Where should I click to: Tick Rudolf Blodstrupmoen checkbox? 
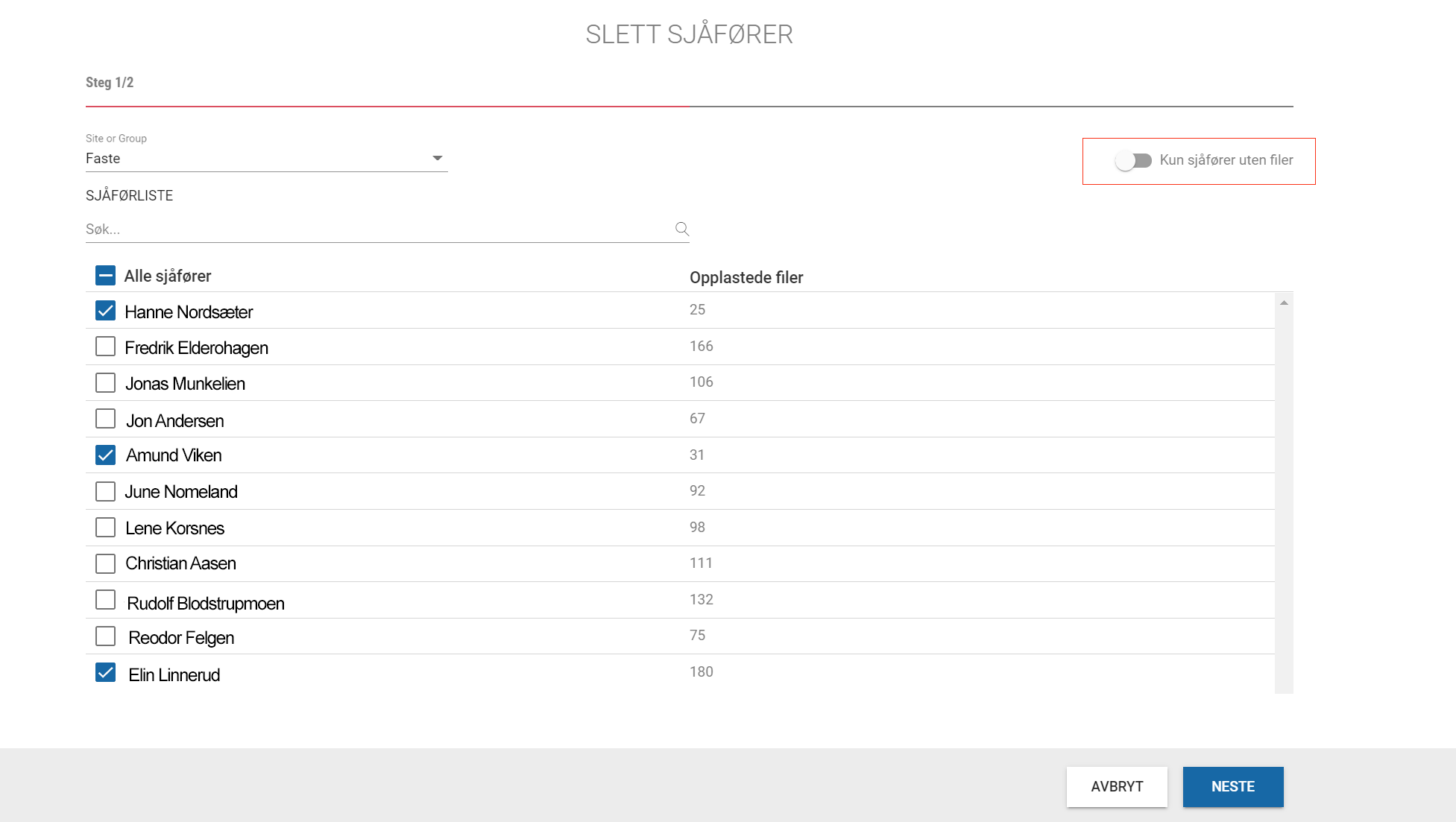pos(105,600)
